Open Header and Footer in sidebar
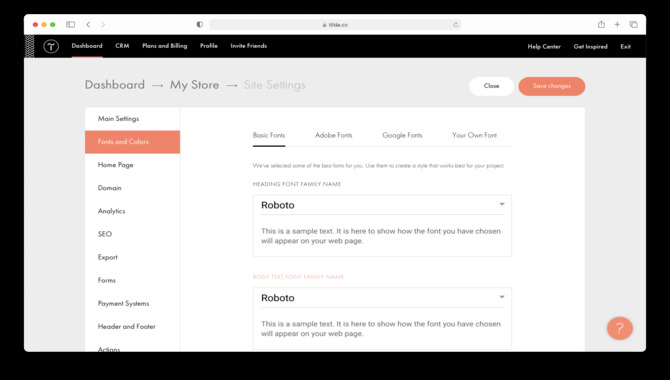 132,327
